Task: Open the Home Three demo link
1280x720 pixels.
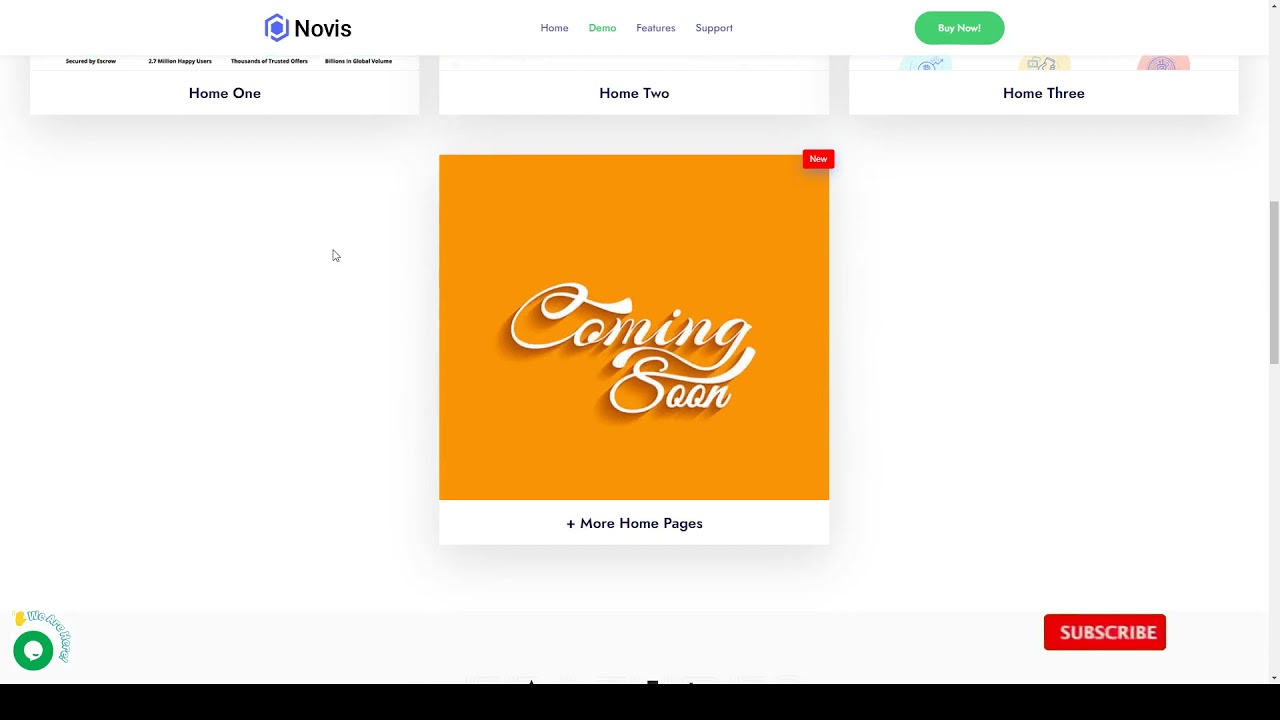Action: (x=1043, y=93)
